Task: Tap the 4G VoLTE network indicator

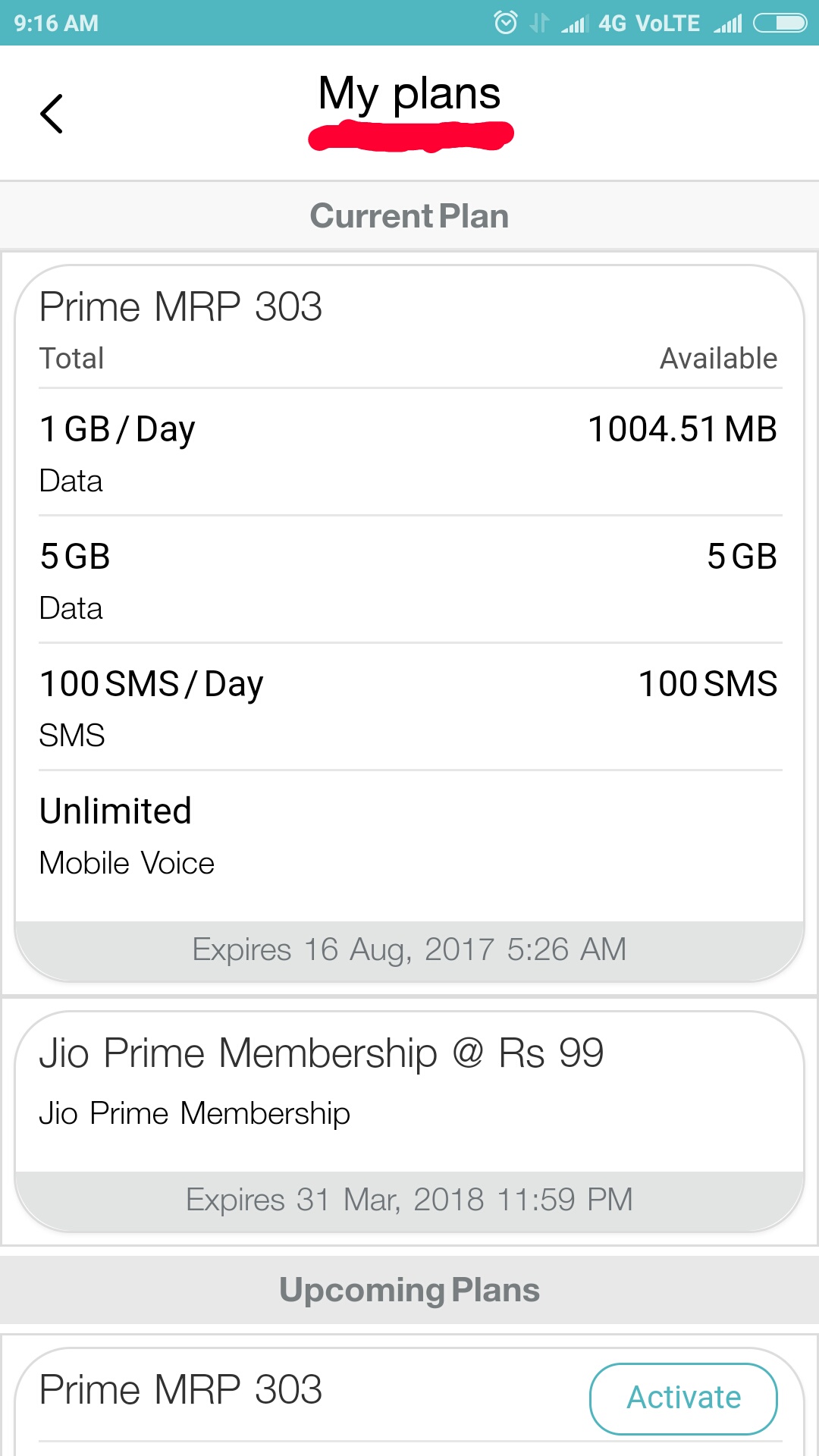Action: pyautogui.click(x=649, y=24)
